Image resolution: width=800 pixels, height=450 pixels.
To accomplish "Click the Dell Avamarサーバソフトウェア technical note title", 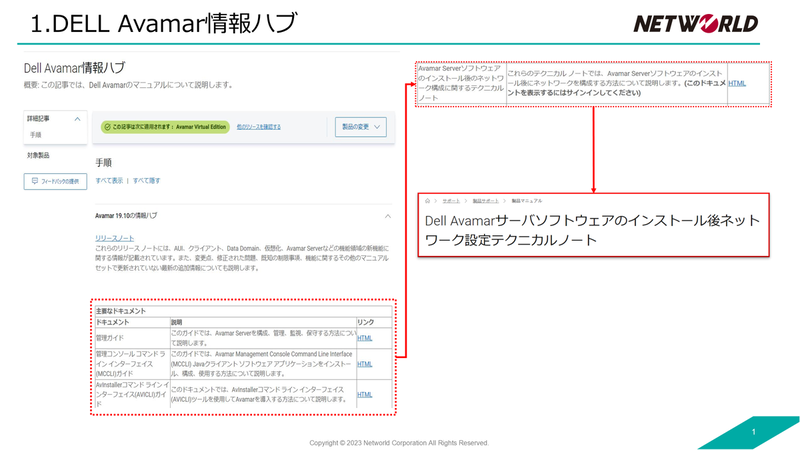I will pyautogui.click(x=592, y=230).
